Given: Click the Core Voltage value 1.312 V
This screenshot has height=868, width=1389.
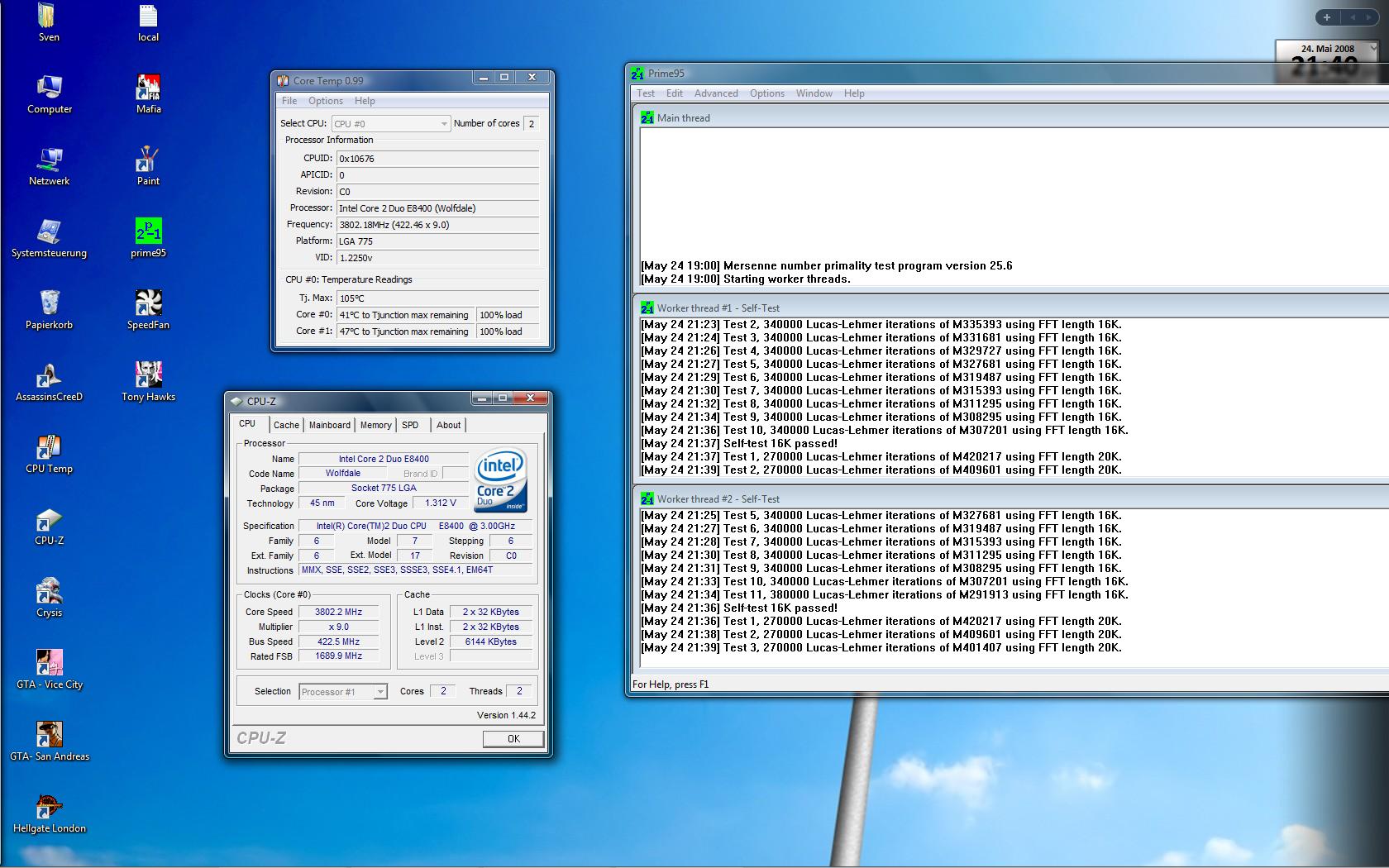Looking at the screenshot, I should pyautogui.click(x=440, y=503).
